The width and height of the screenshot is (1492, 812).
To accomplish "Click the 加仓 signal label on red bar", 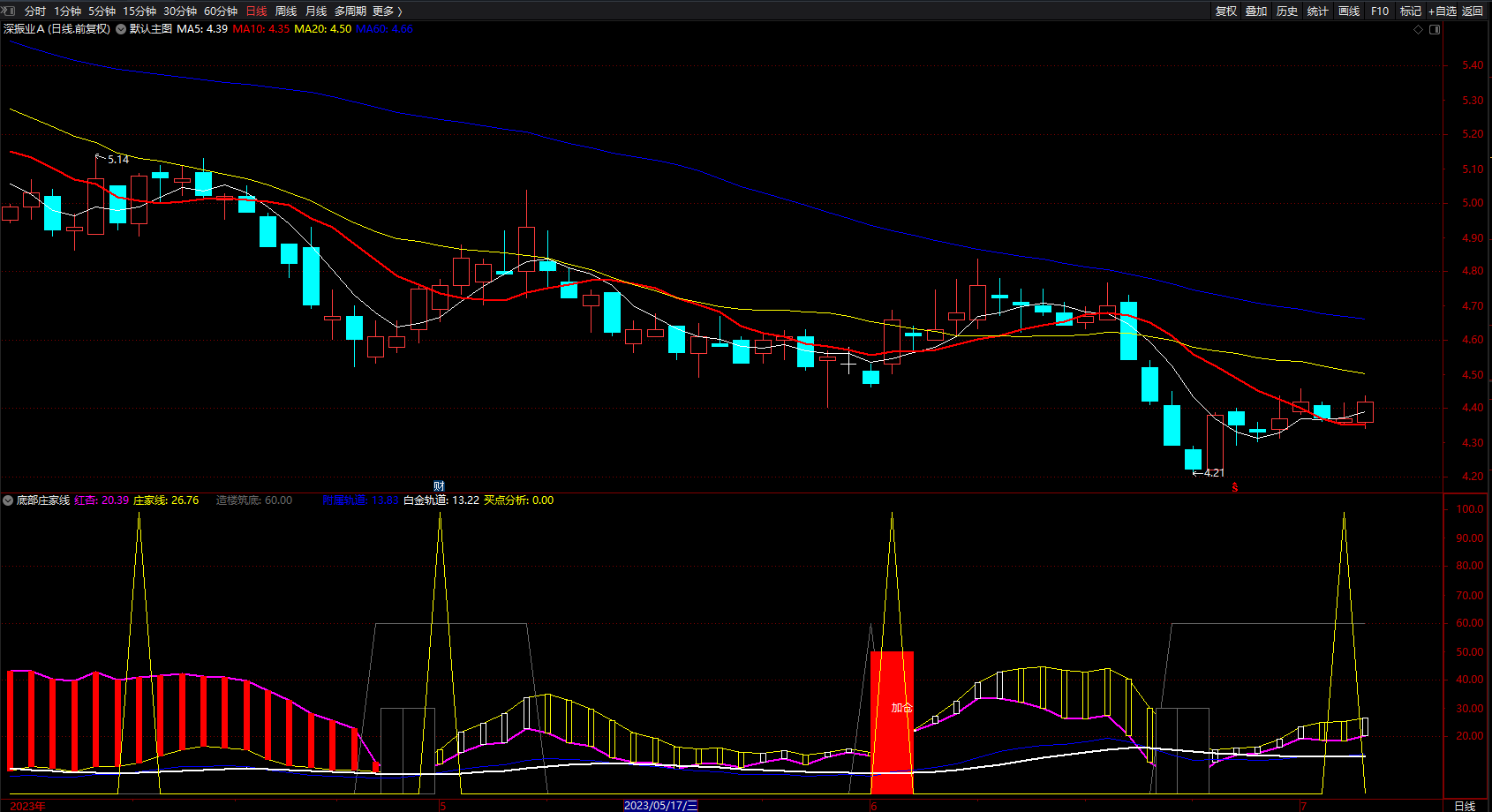I will (x=901, y=708).
